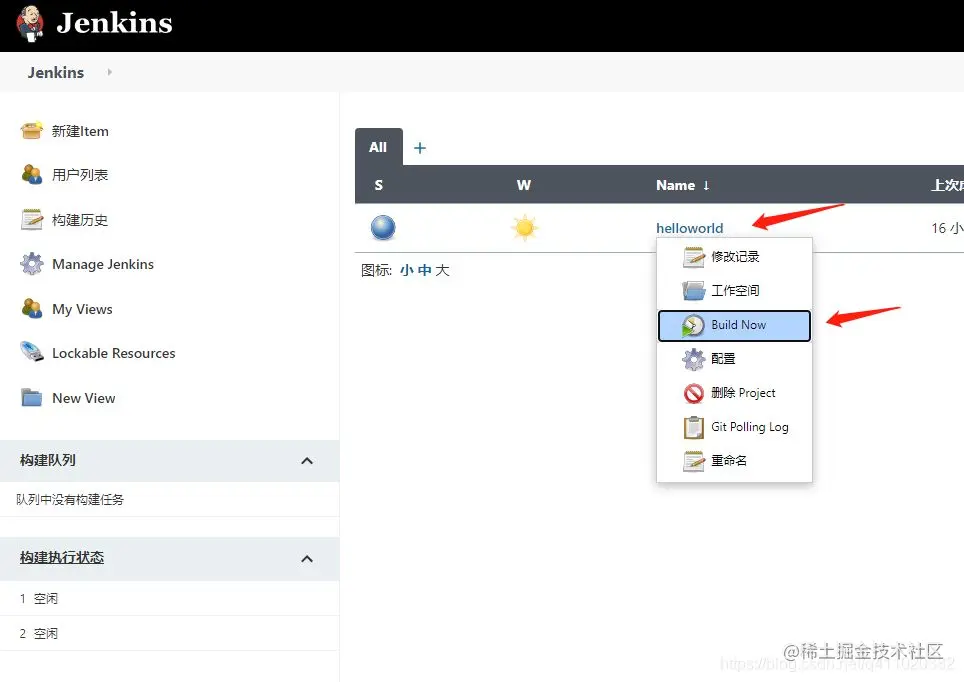The image size is (964, 682).
Task: Click the 队列中没有构建任务 message
Action: pyautogui.click(x=69, y=499)
